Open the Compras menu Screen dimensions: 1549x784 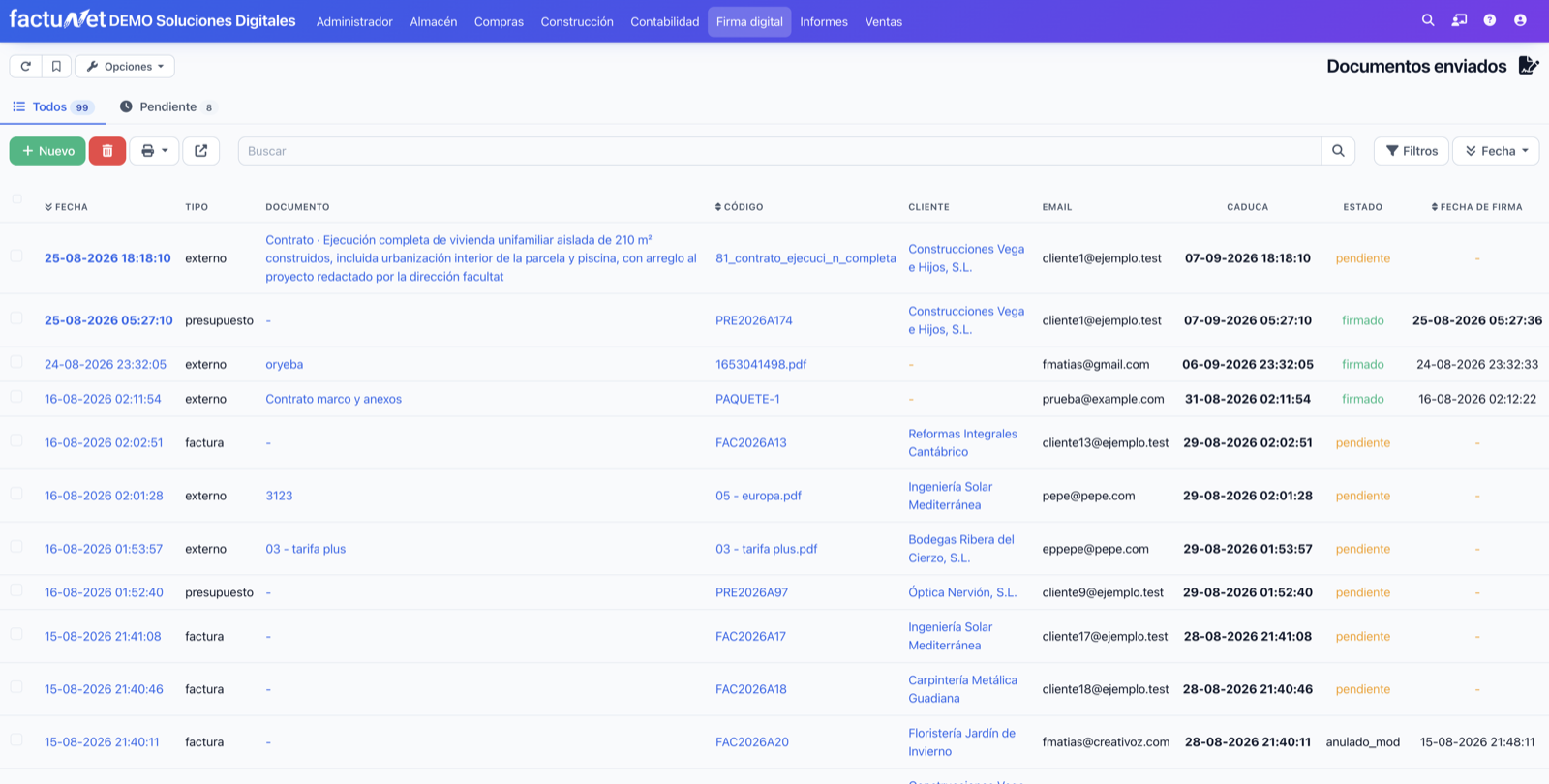[x=499, y=21]
